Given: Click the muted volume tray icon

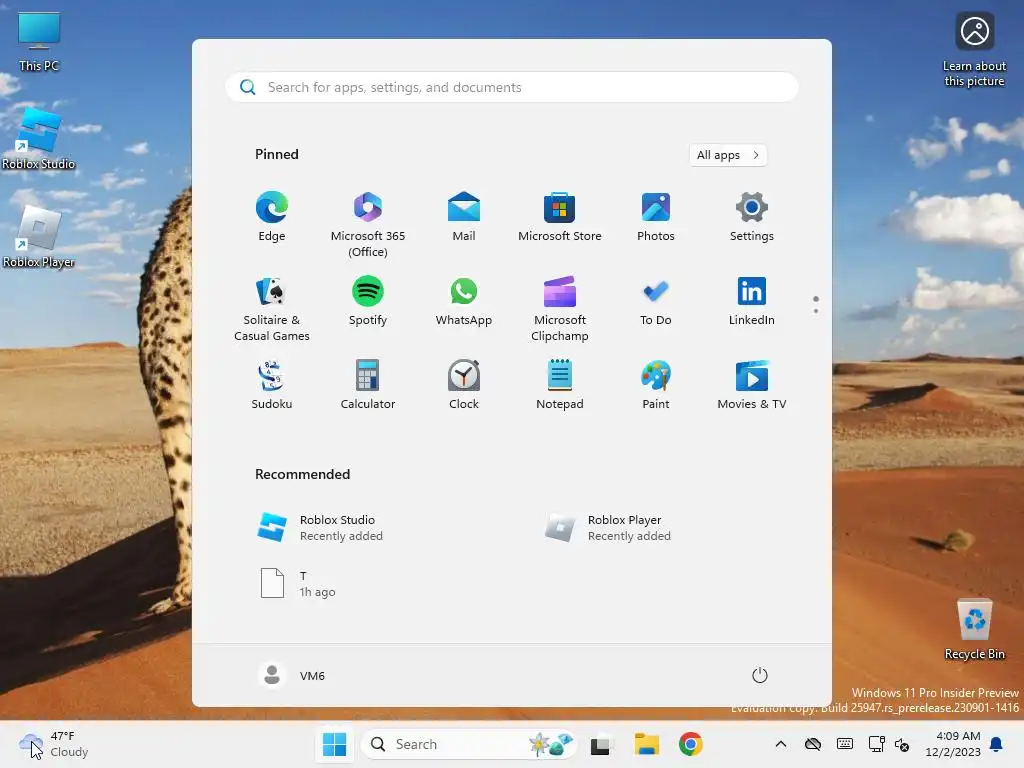Looking at the screenshot, I should tap(902, 744).
